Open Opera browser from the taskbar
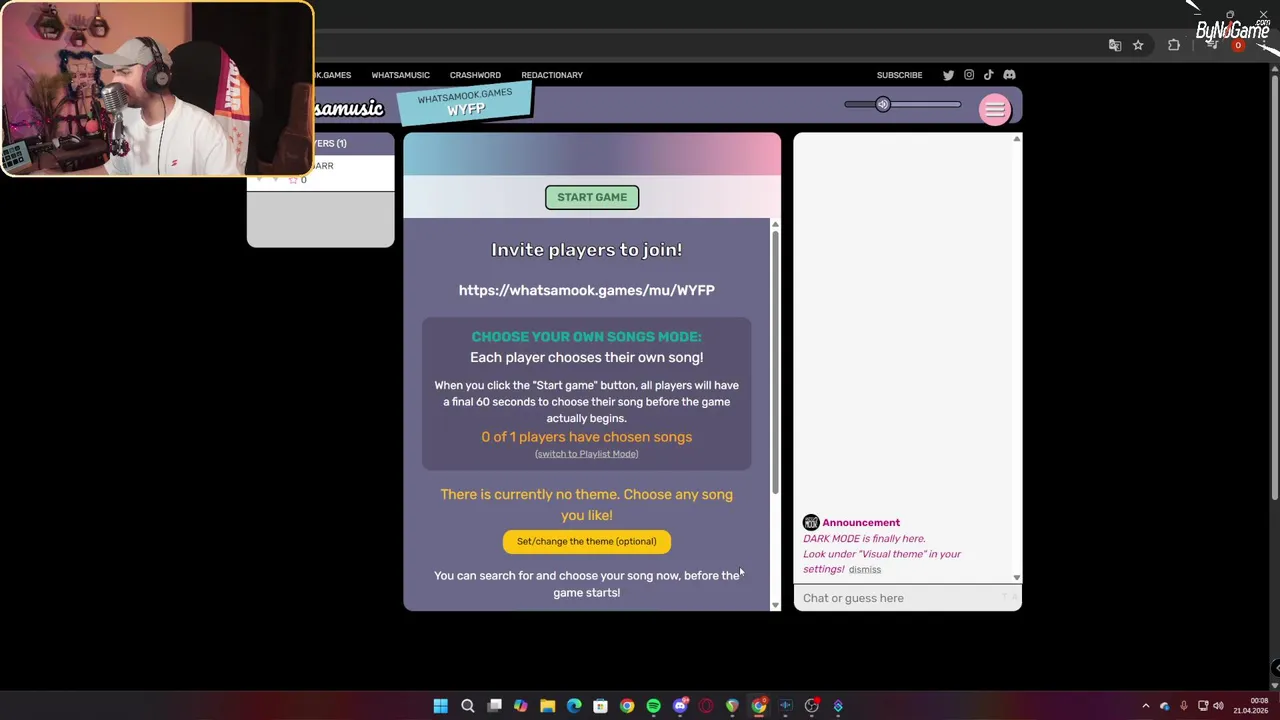Screen dimensions: 1280x720 coord(706,706)
